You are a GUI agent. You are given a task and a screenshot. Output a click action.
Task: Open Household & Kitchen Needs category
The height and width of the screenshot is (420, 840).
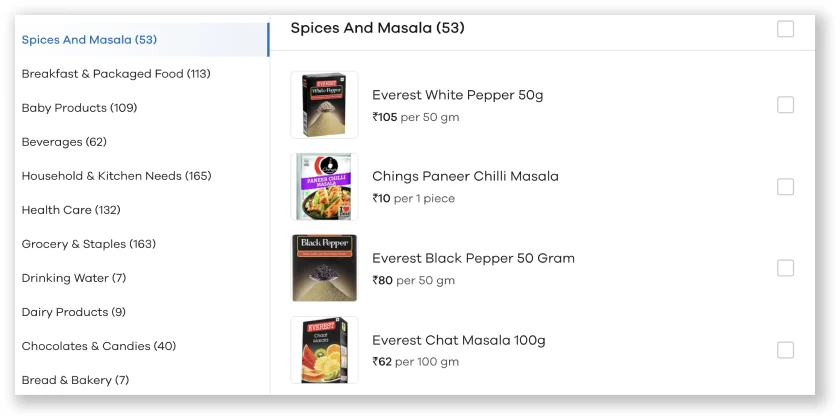click(x=116, y=176)
